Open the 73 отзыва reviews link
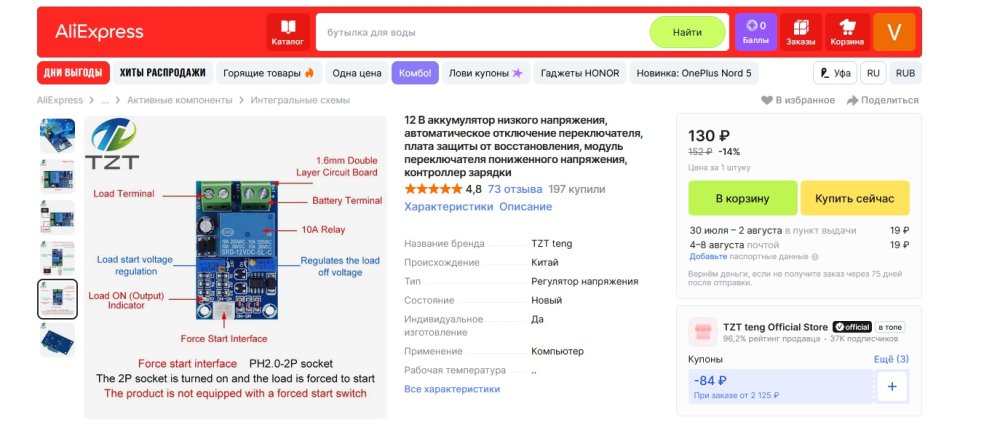 (x=515, y=189)
